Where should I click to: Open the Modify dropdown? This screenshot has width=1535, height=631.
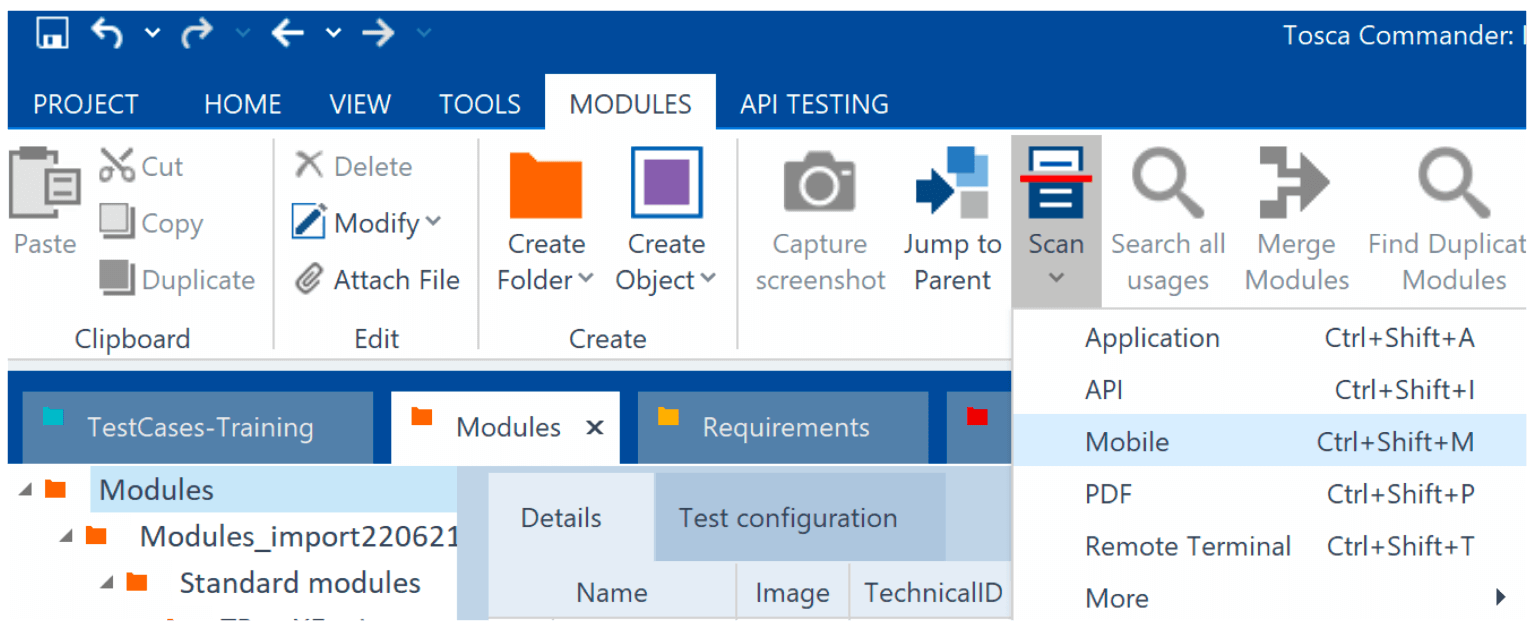(367, 222)
